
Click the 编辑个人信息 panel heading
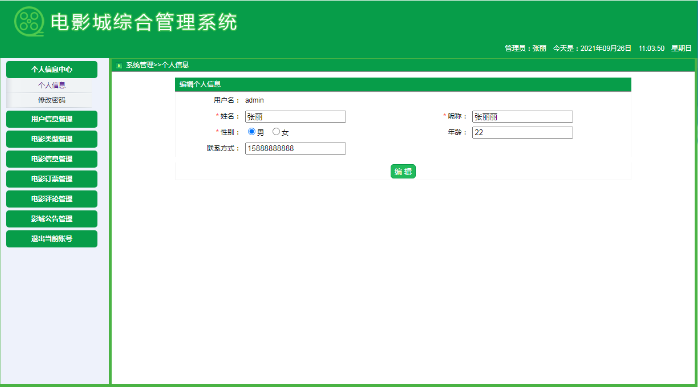pyautogui.click(x=200, y=84)
